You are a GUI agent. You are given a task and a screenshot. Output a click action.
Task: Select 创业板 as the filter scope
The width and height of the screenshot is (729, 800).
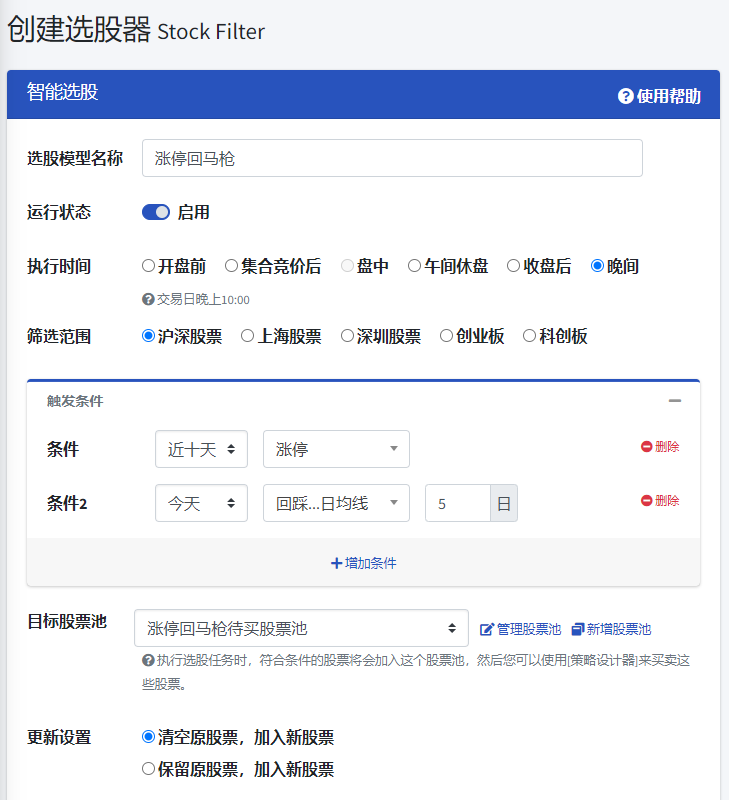(x=447, y=336)
